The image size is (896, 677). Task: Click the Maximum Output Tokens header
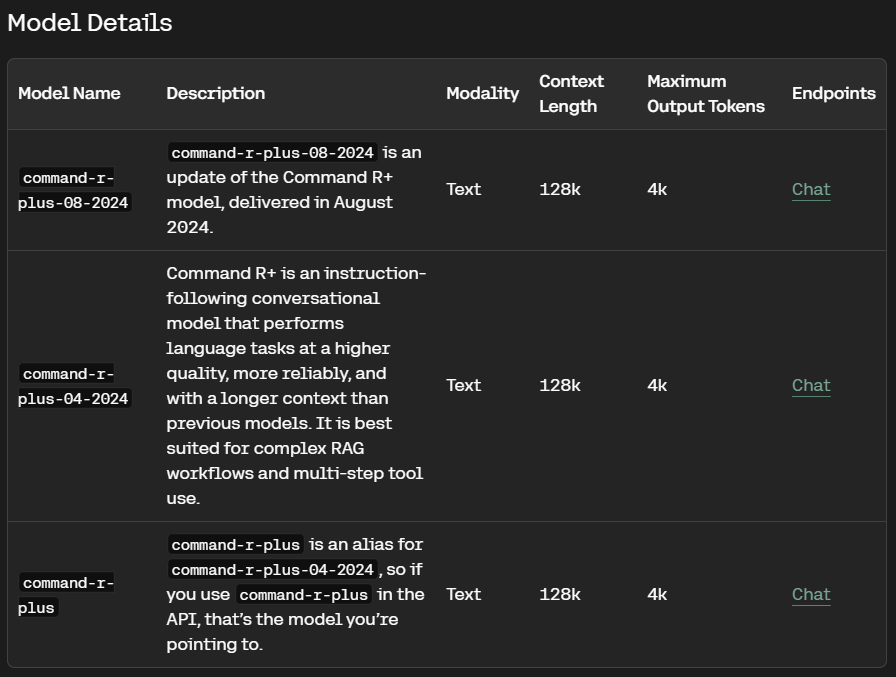click(706, 94)
